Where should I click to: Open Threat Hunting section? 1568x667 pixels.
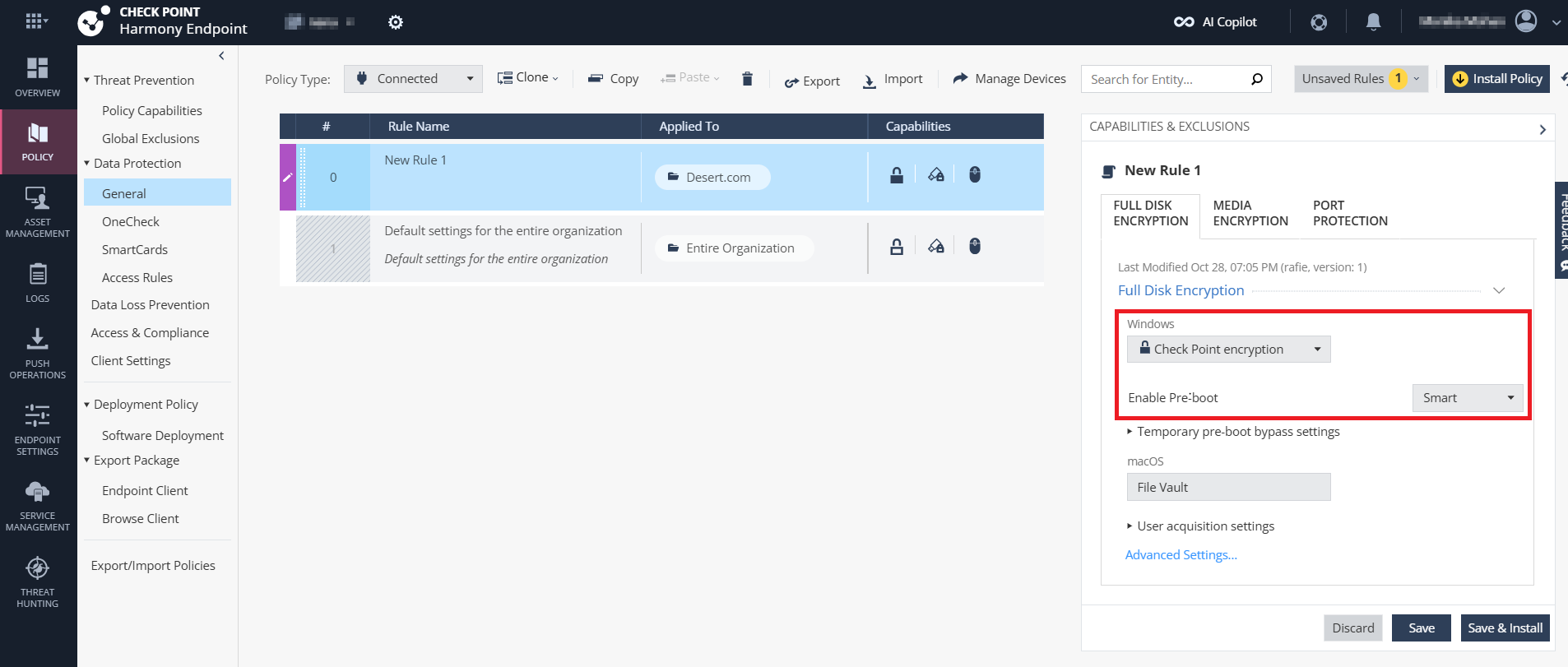[x=38, y=582]
